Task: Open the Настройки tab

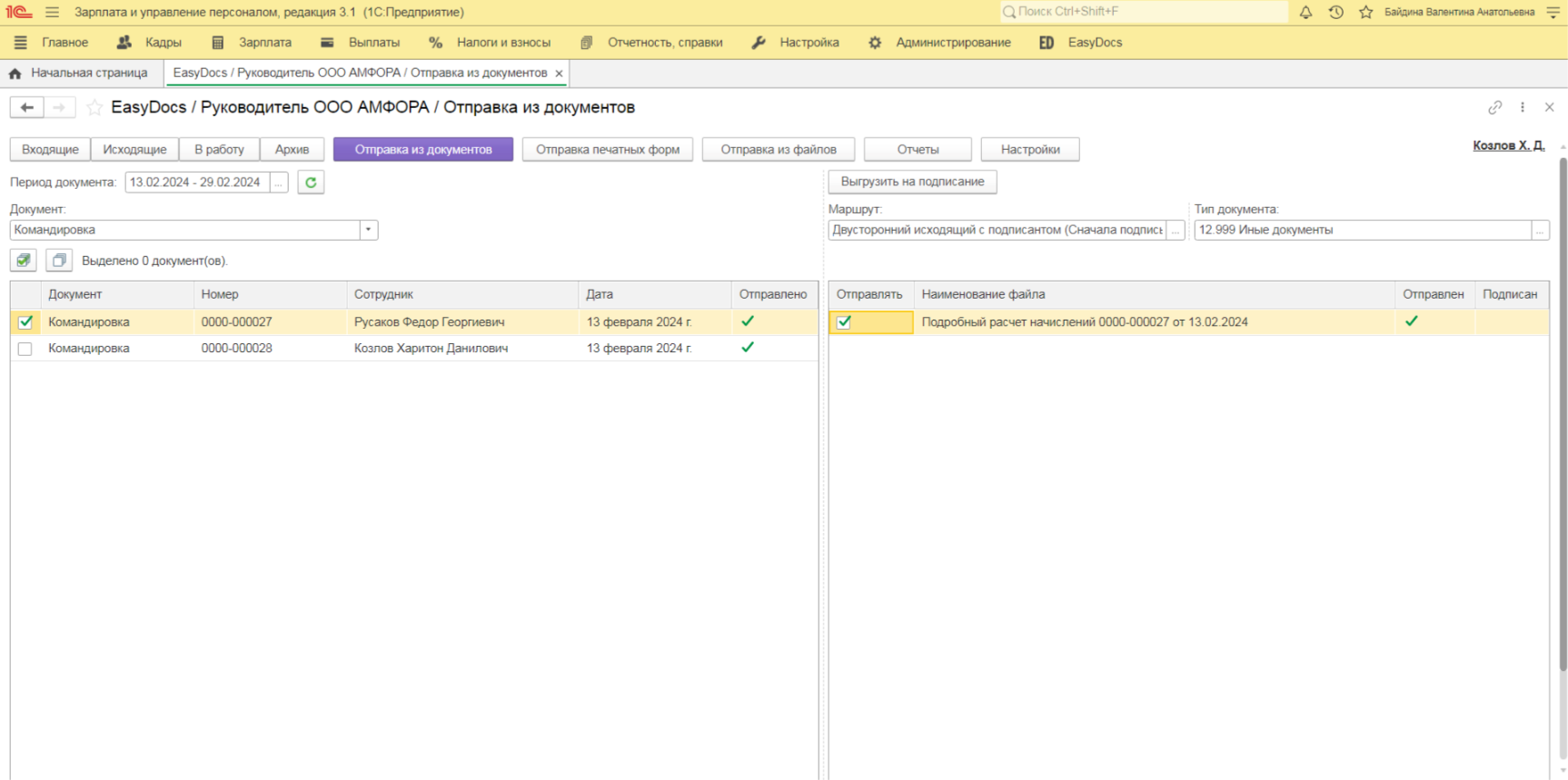Action: point(1030,150)
